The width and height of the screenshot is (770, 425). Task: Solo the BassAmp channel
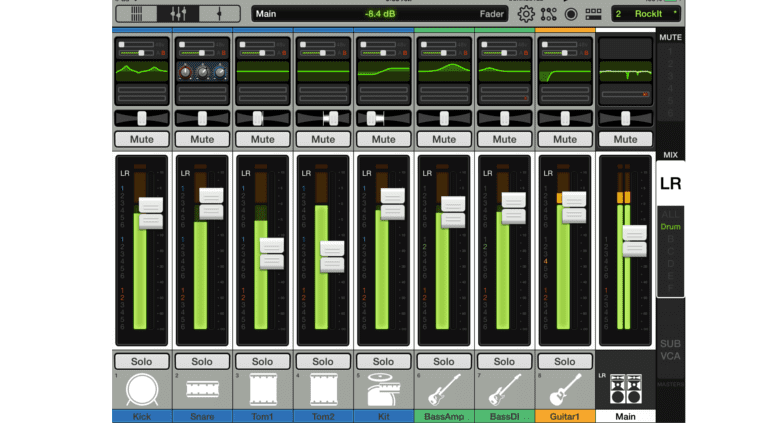tap(444, 362)
